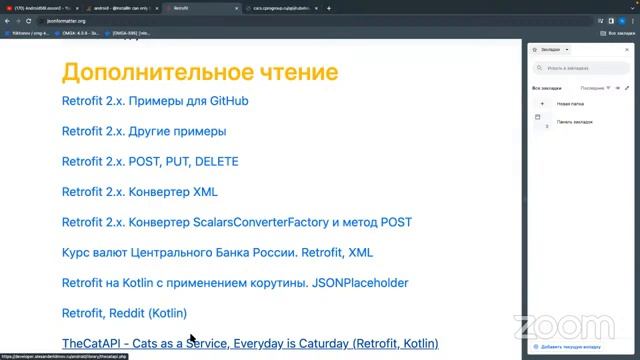The image size is (640, 360).
Task: Open Retrofit 2.x GitHub examples link
Action: click(x=155, y=101)
